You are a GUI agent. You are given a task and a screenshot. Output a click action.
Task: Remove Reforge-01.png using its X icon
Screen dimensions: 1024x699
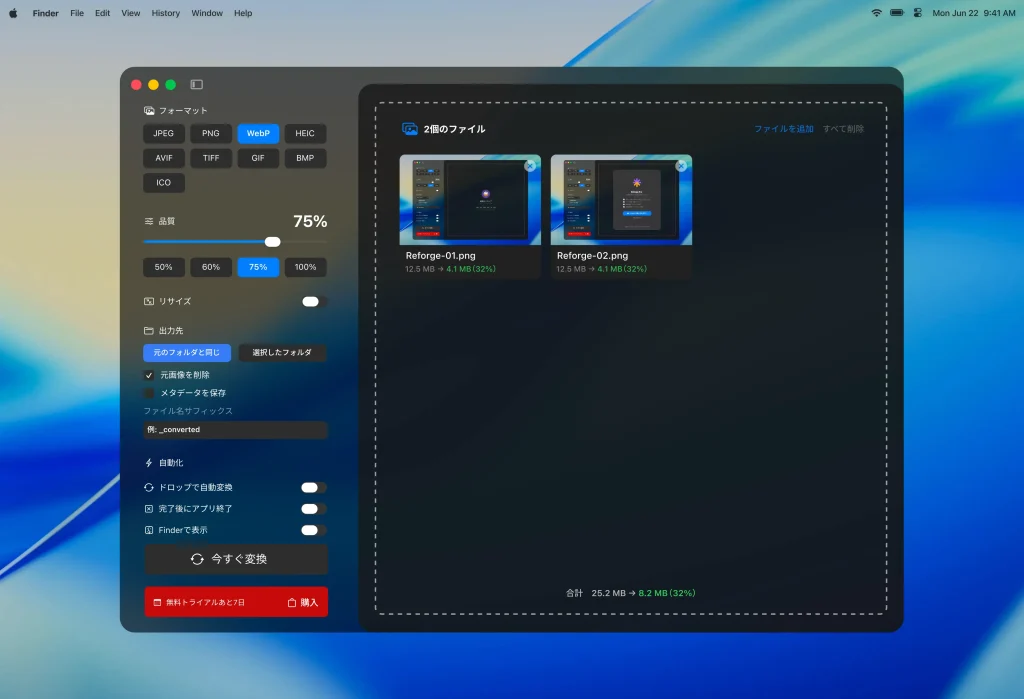coord(530,166)
